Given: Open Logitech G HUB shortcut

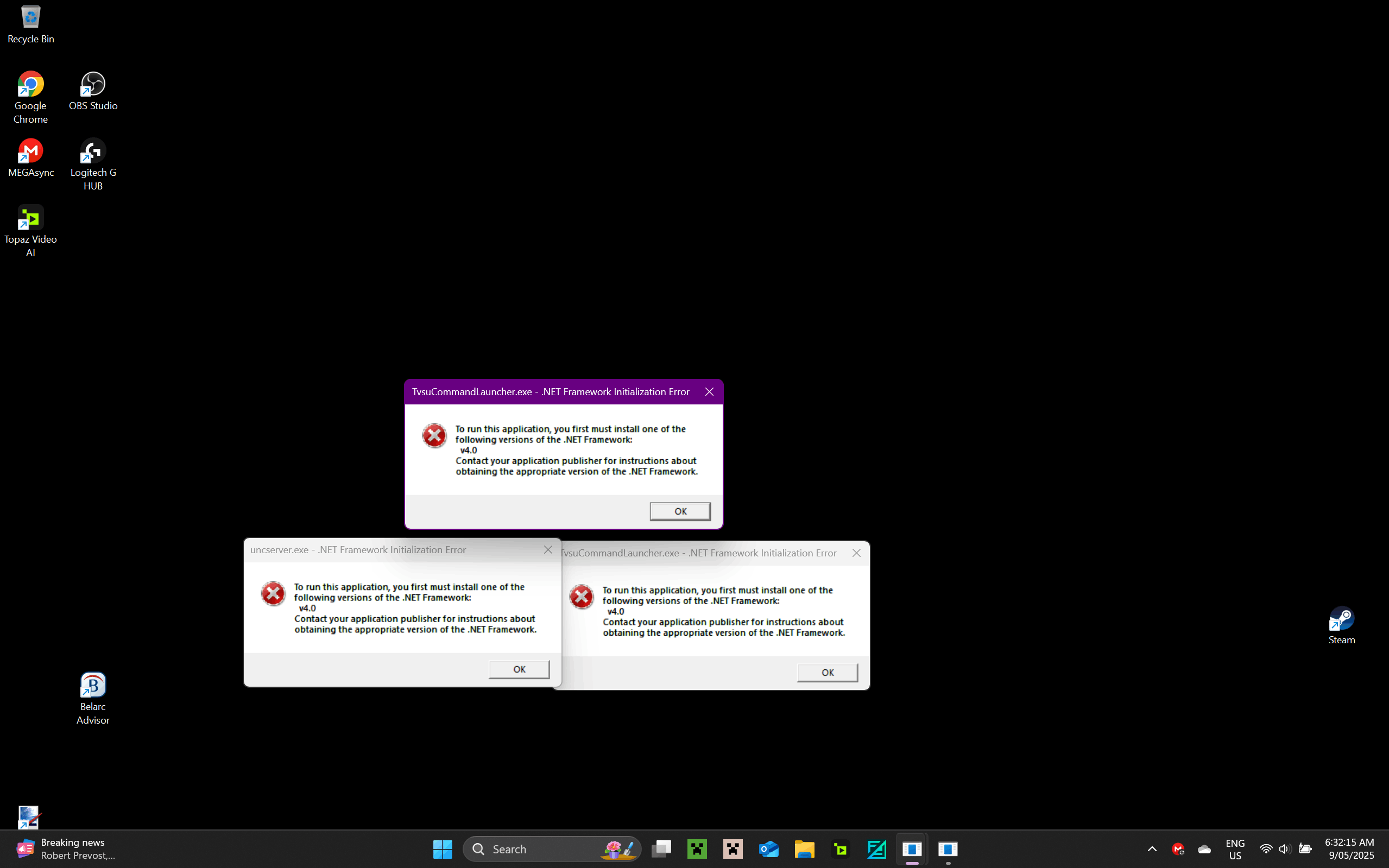Looking at the screenshot, I should [x=93, y=152].
